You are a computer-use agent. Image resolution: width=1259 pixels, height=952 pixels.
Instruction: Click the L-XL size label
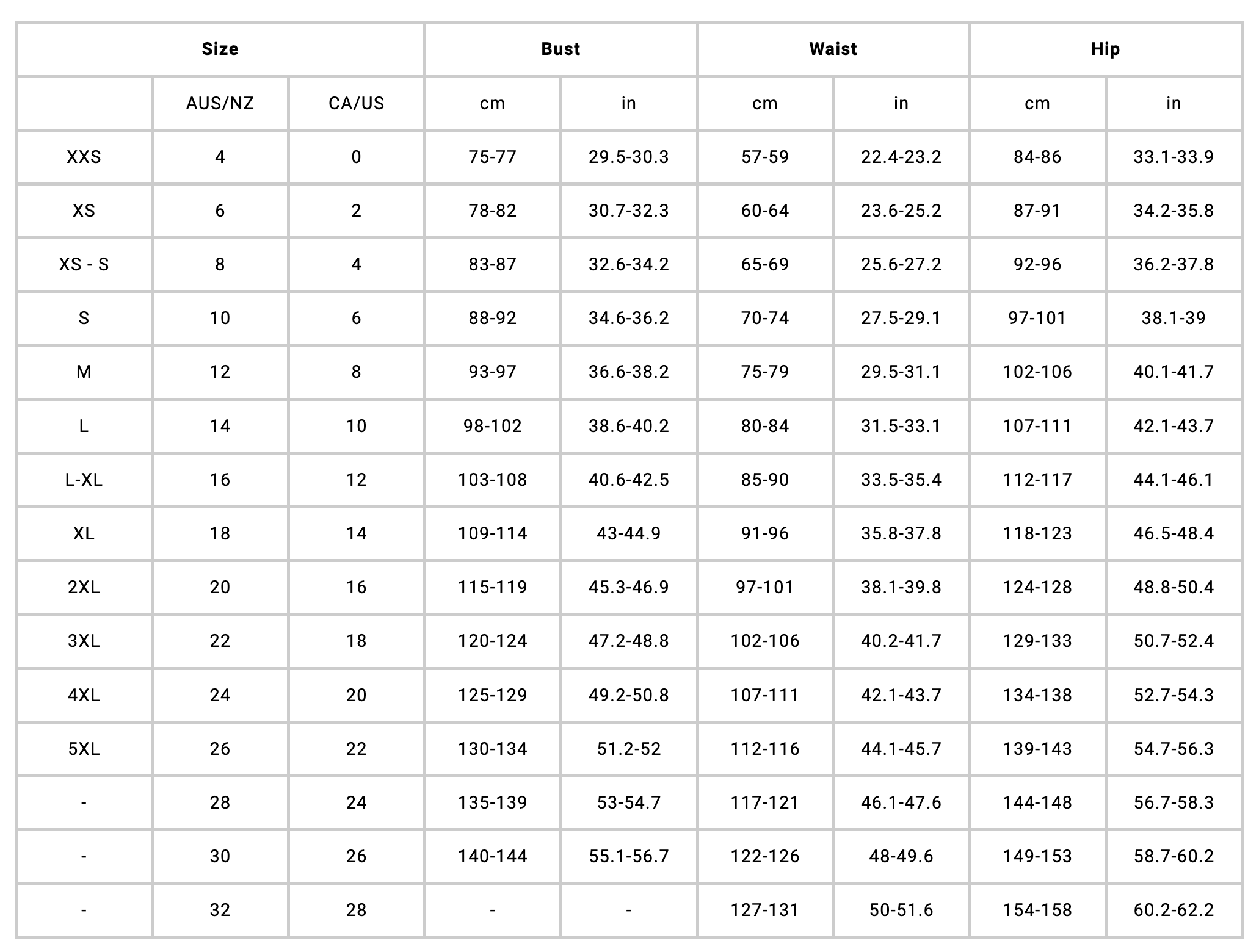(x=84, y=480)
